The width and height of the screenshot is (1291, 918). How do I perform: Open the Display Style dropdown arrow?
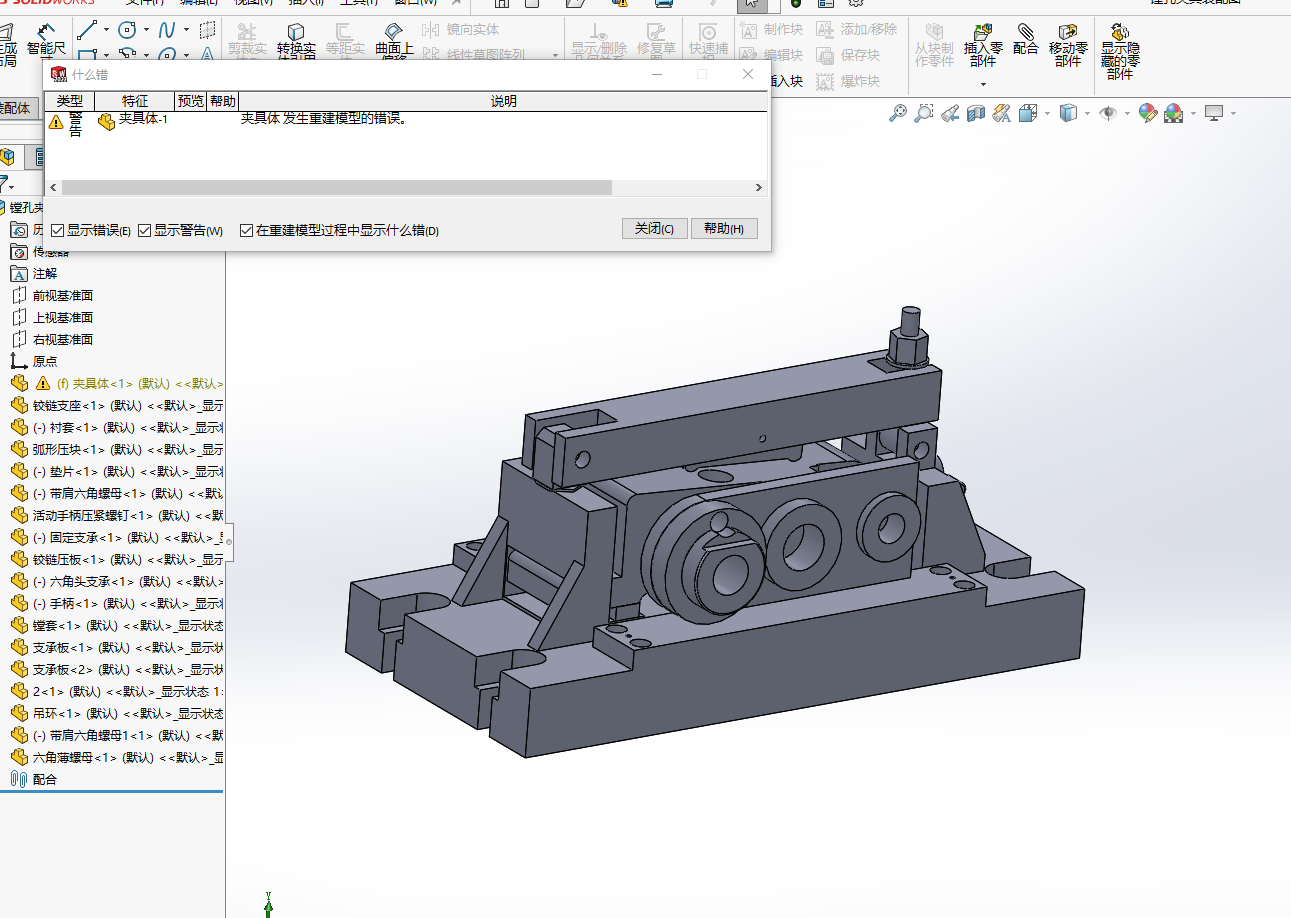click(1087, 113)
